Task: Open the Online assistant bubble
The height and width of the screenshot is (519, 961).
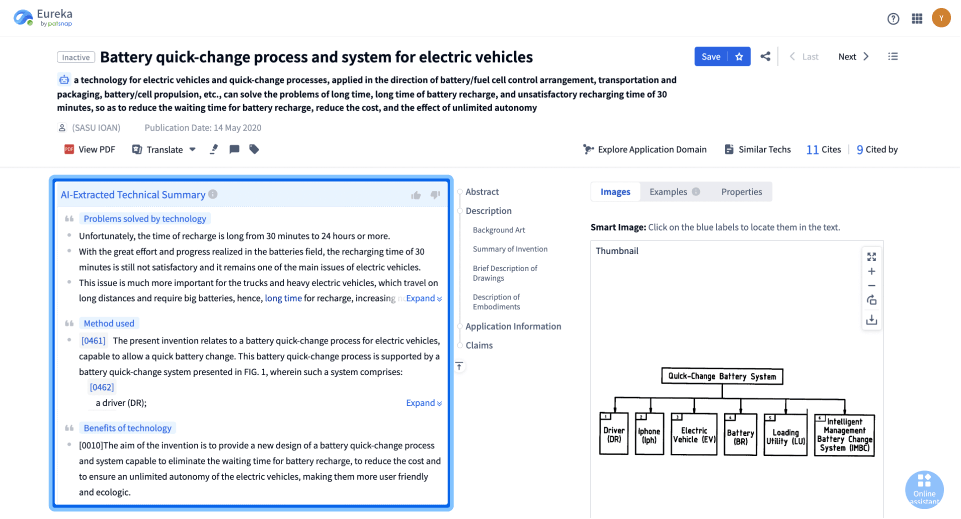Action: [924, 488]
